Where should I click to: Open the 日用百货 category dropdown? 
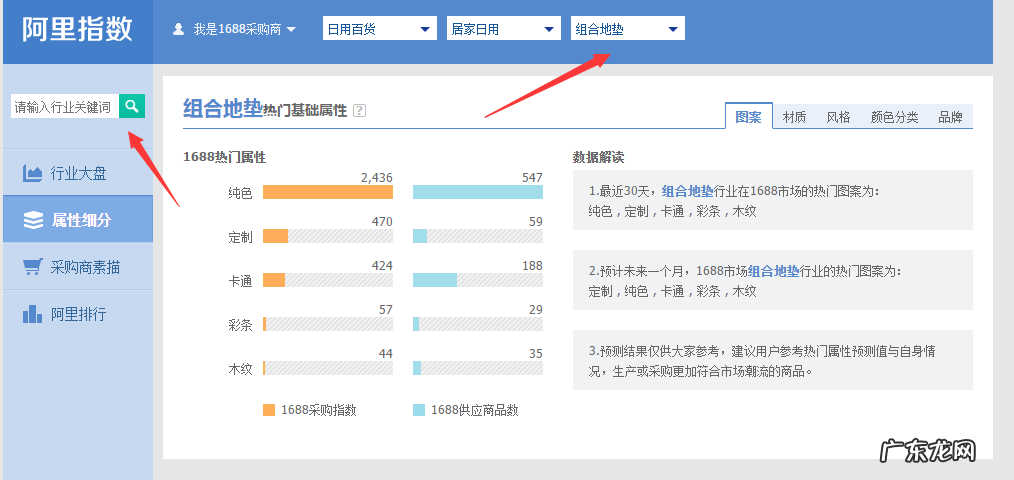(x=379, y=29)
